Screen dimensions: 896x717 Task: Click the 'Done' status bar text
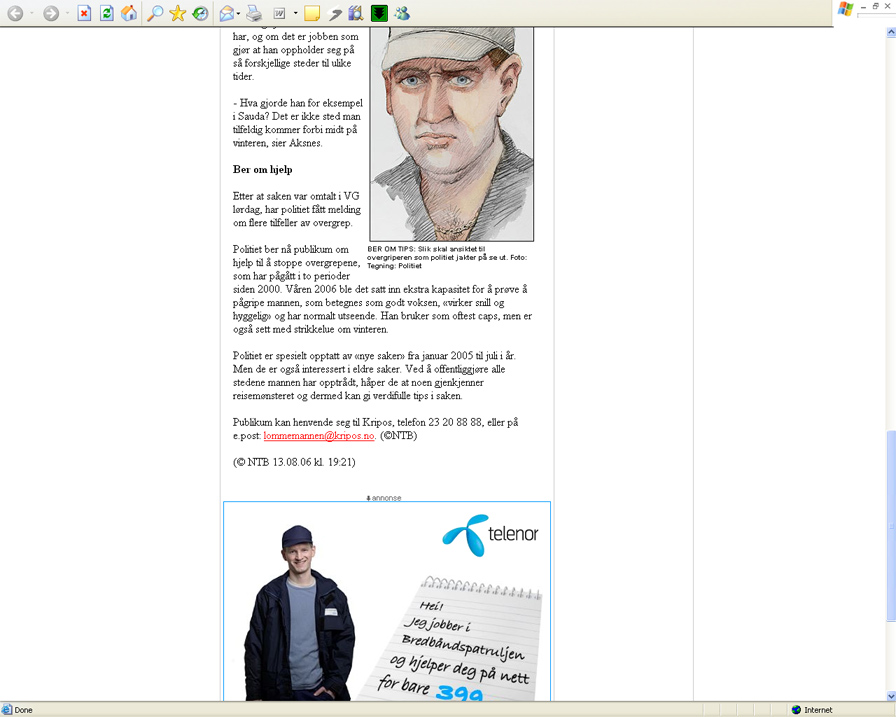23,710
